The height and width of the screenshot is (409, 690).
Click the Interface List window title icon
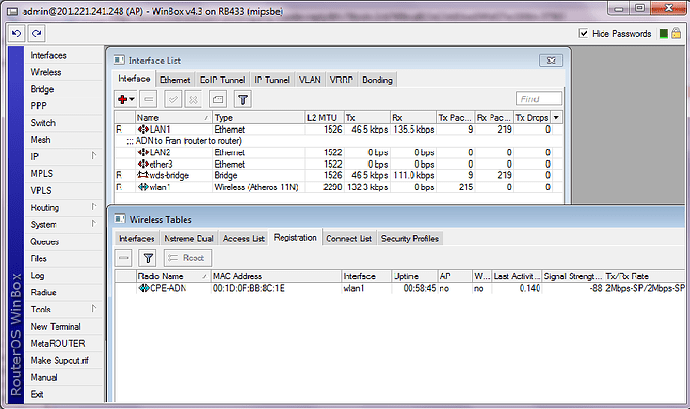[119, 60]
